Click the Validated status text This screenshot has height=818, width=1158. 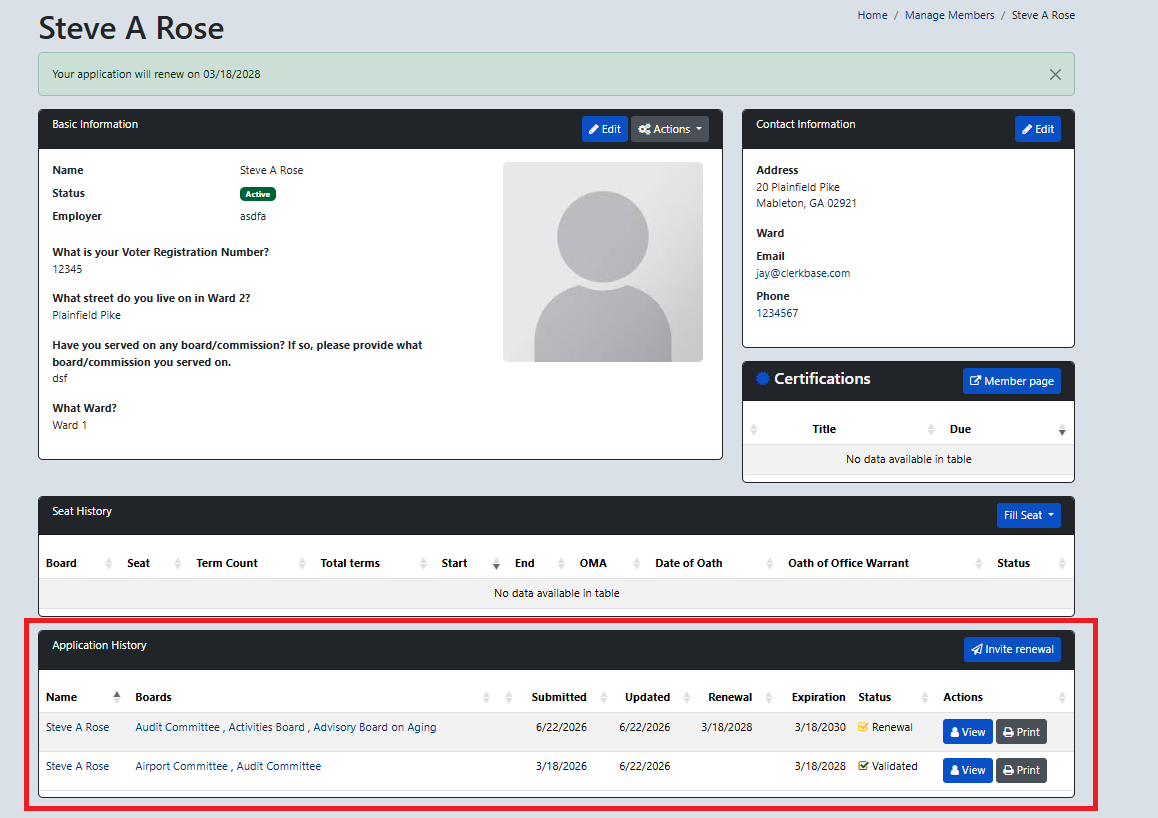pos(894,766)
